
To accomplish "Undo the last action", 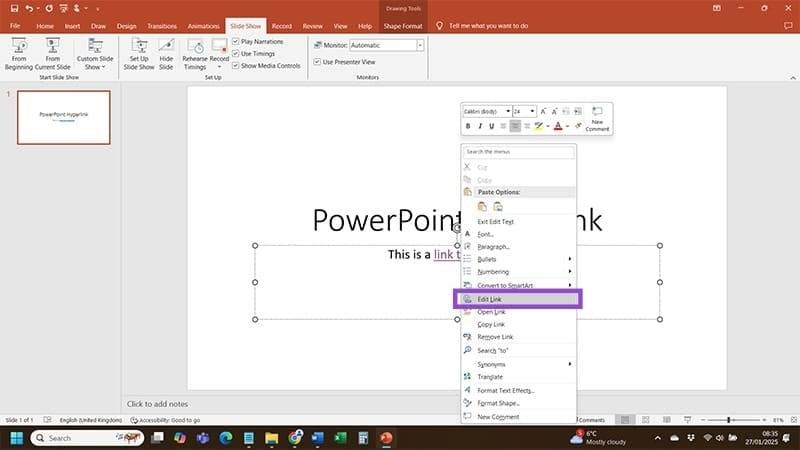I will [29, 8].
